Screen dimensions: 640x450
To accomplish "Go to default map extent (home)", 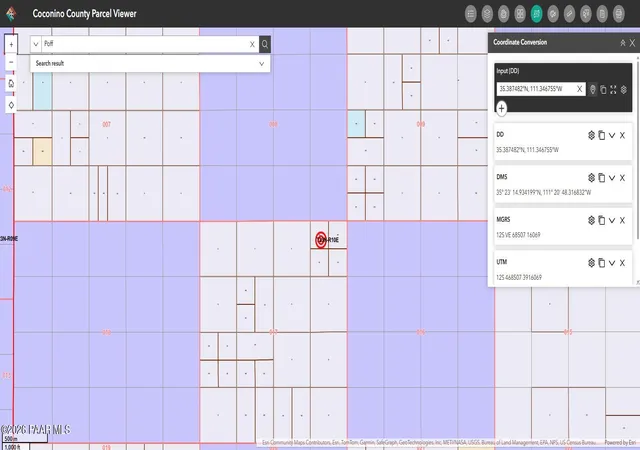I will click(11, 84).
